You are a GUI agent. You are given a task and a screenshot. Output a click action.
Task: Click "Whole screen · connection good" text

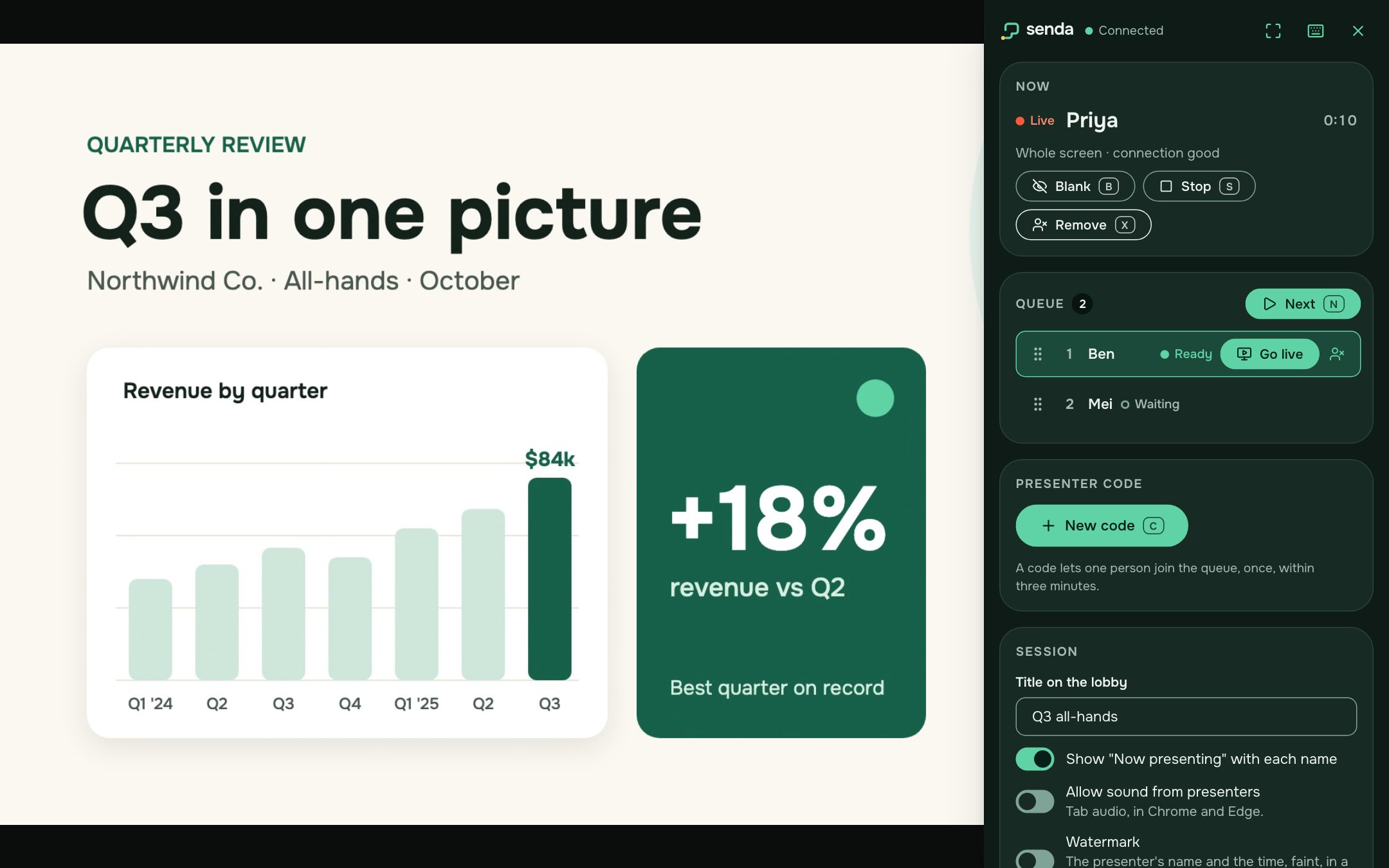coord(1117,153)
